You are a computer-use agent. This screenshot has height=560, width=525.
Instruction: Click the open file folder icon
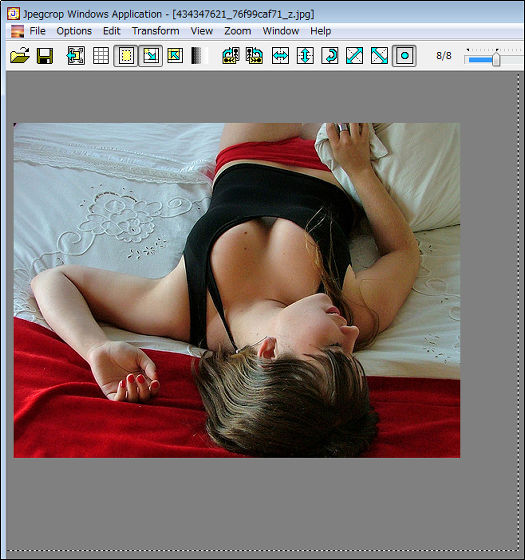20,56
